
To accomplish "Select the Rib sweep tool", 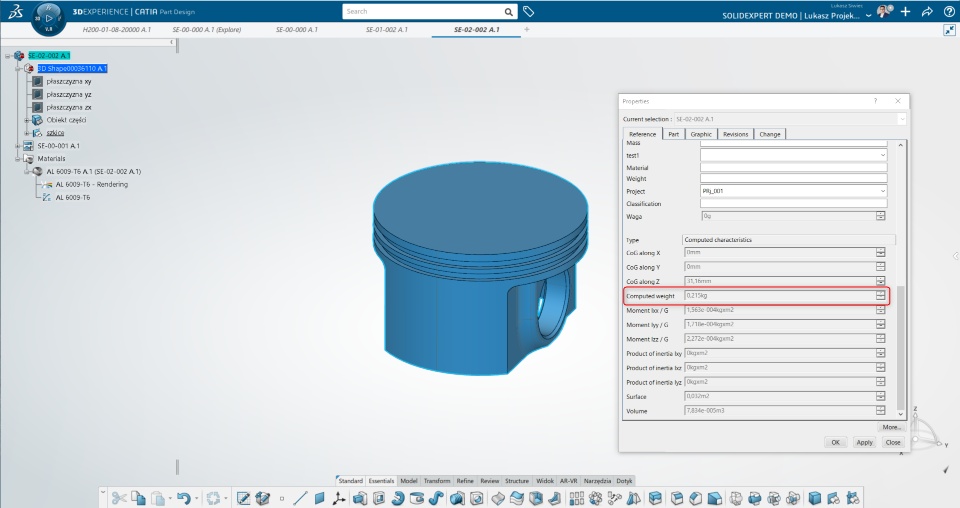I will point(436,498).
